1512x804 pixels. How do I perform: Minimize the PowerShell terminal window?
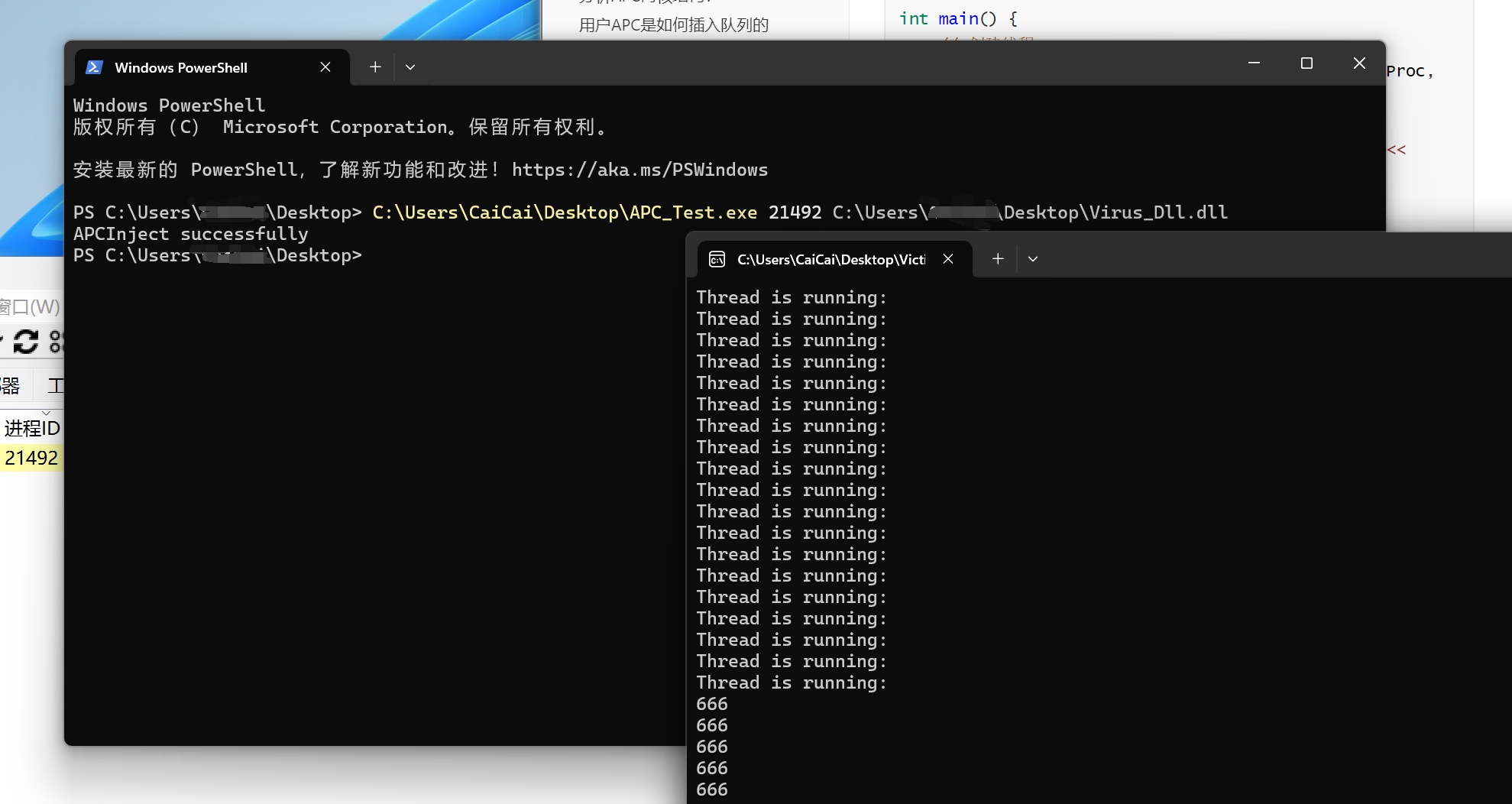pyautogui.click(x=1254, y=63)
